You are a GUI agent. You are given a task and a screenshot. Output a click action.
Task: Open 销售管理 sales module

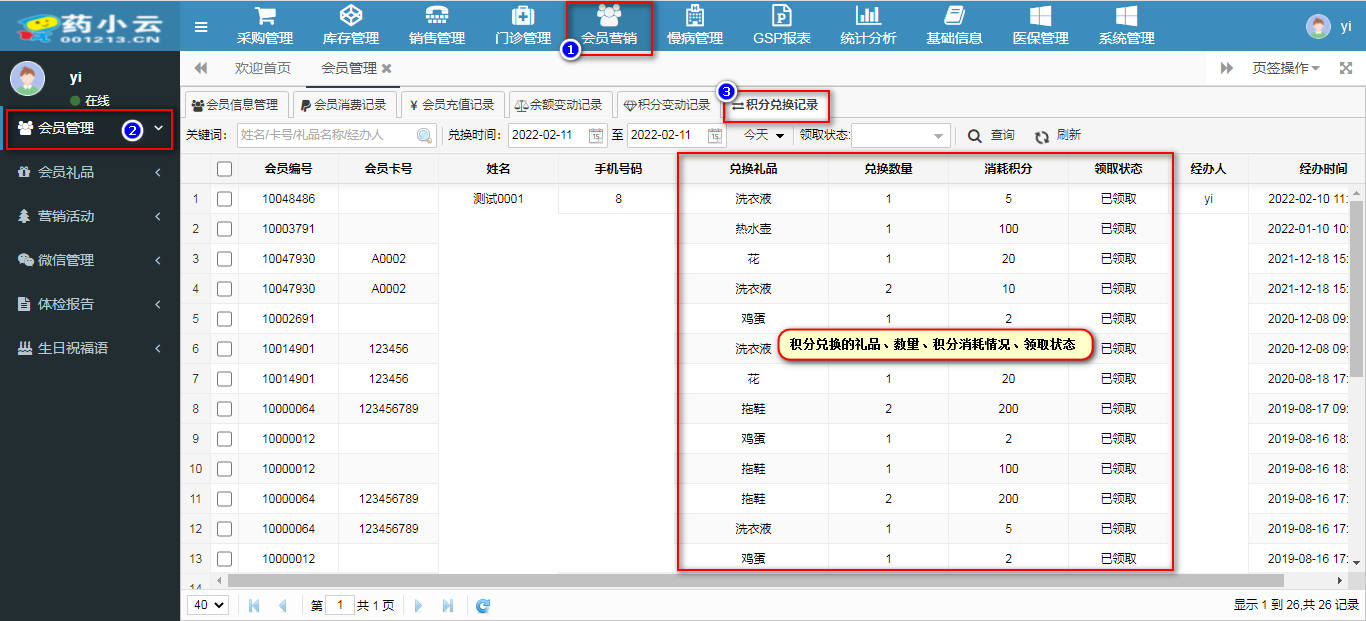pyautogui.click(x=437, y=26)
